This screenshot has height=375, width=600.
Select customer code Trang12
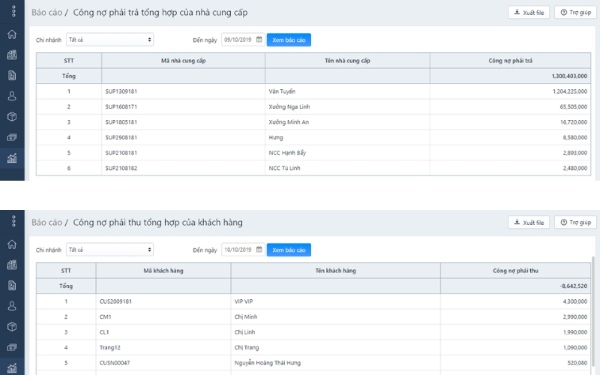110,347
